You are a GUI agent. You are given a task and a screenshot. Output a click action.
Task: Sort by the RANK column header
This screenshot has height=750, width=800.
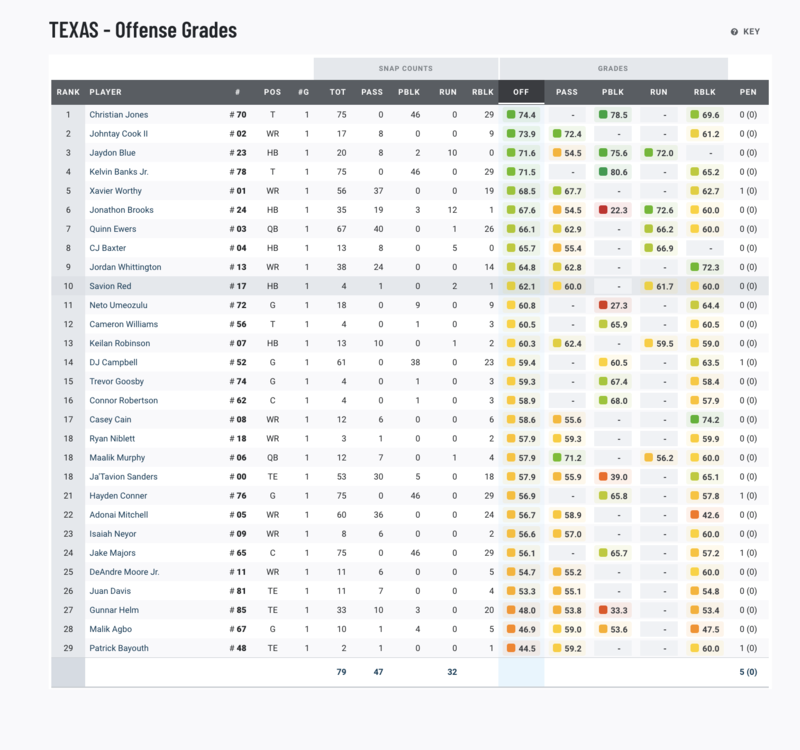point(68,92)
